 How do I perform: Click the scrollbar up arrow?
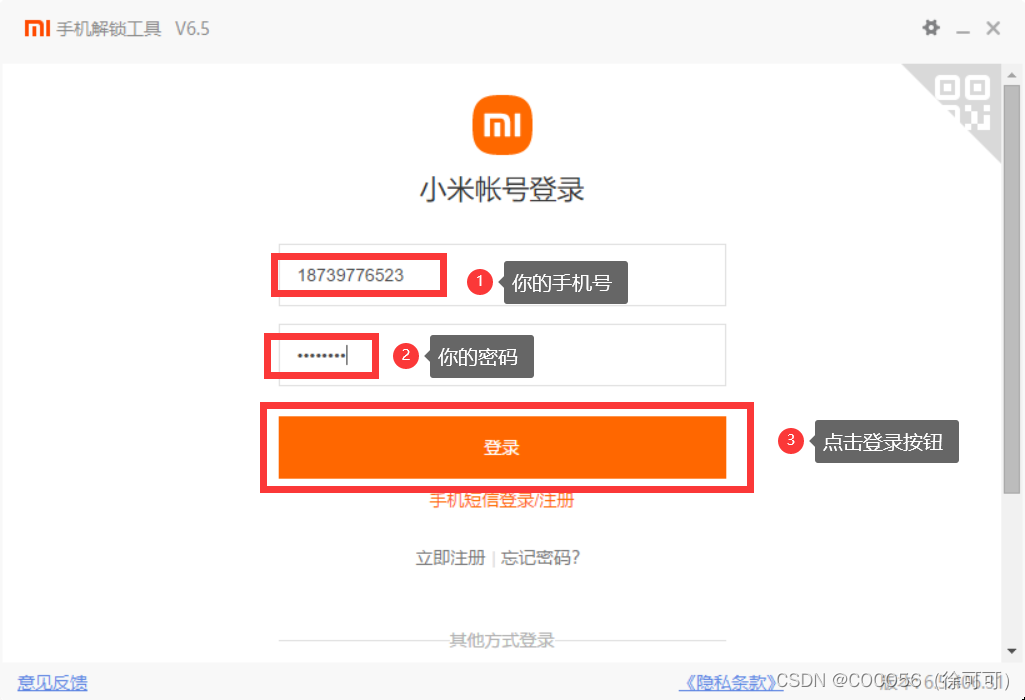click(1011, 75)
